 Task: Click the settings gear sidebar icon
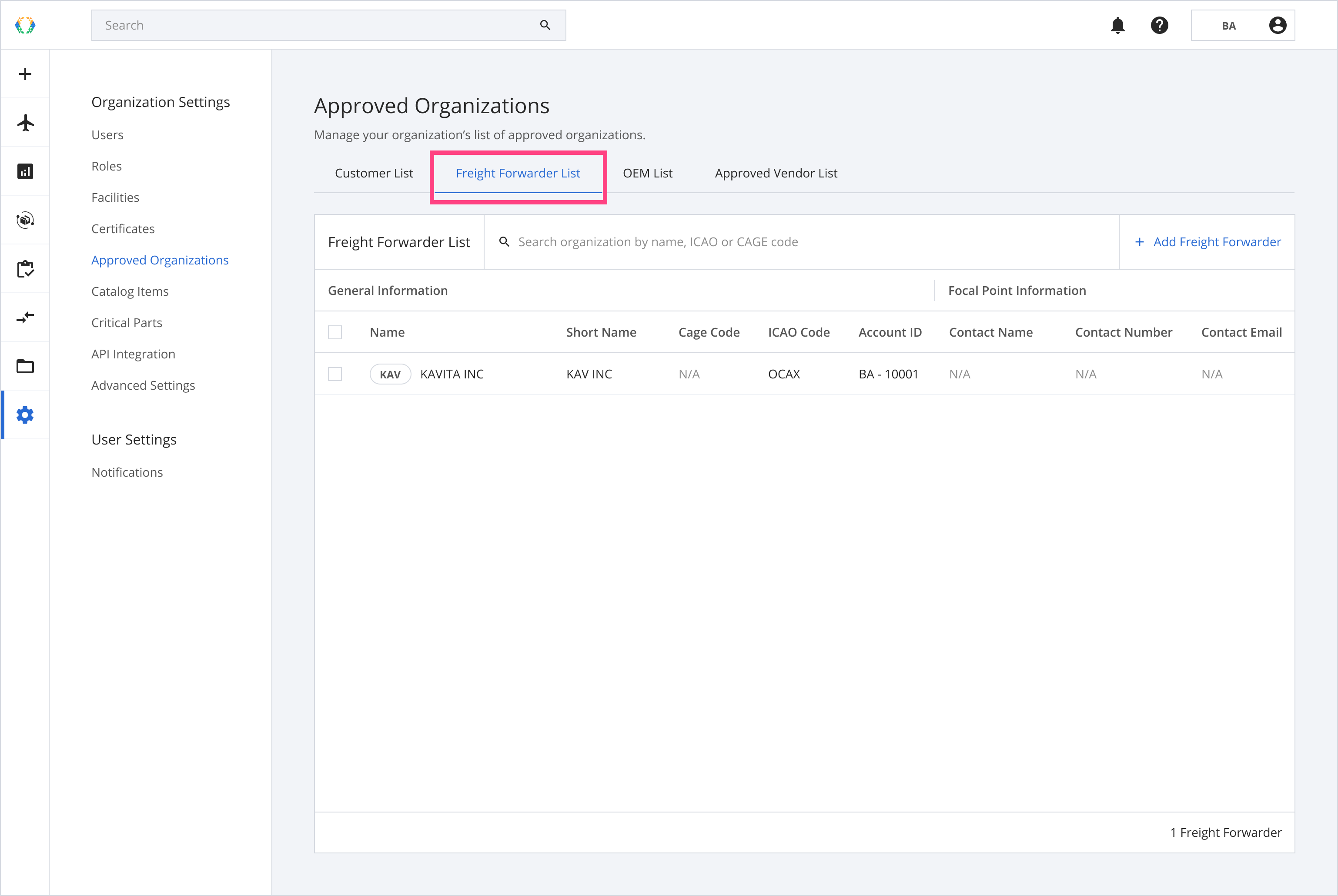click(x=25, y=415)
